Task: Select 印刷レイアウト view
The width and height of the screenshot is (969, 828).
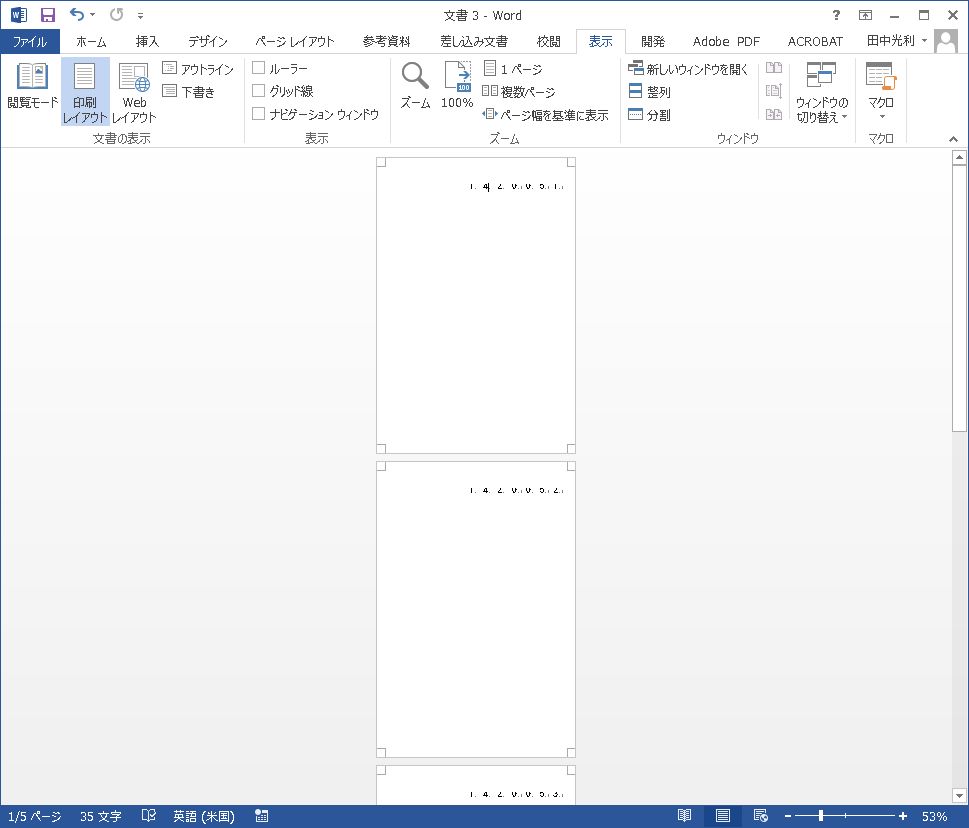Action: point(85,91)
